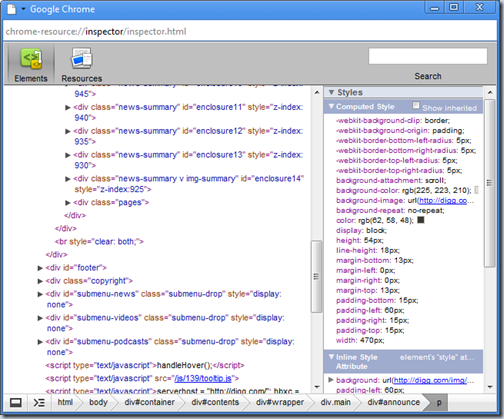Viewport: 504px width, 419px height.
Task: Open the title bar dropdown arrow
Action: click(23, 9)
